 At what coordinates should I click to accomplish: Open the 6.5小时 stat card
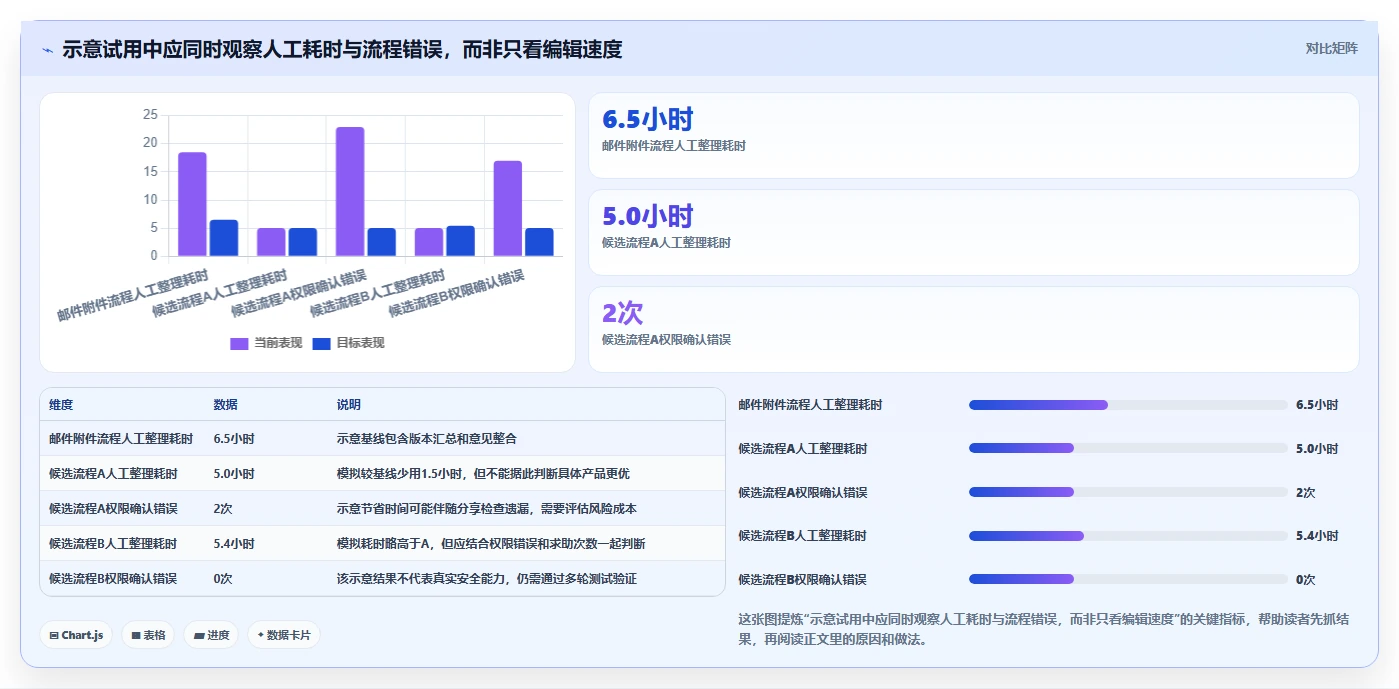point(973,136)
